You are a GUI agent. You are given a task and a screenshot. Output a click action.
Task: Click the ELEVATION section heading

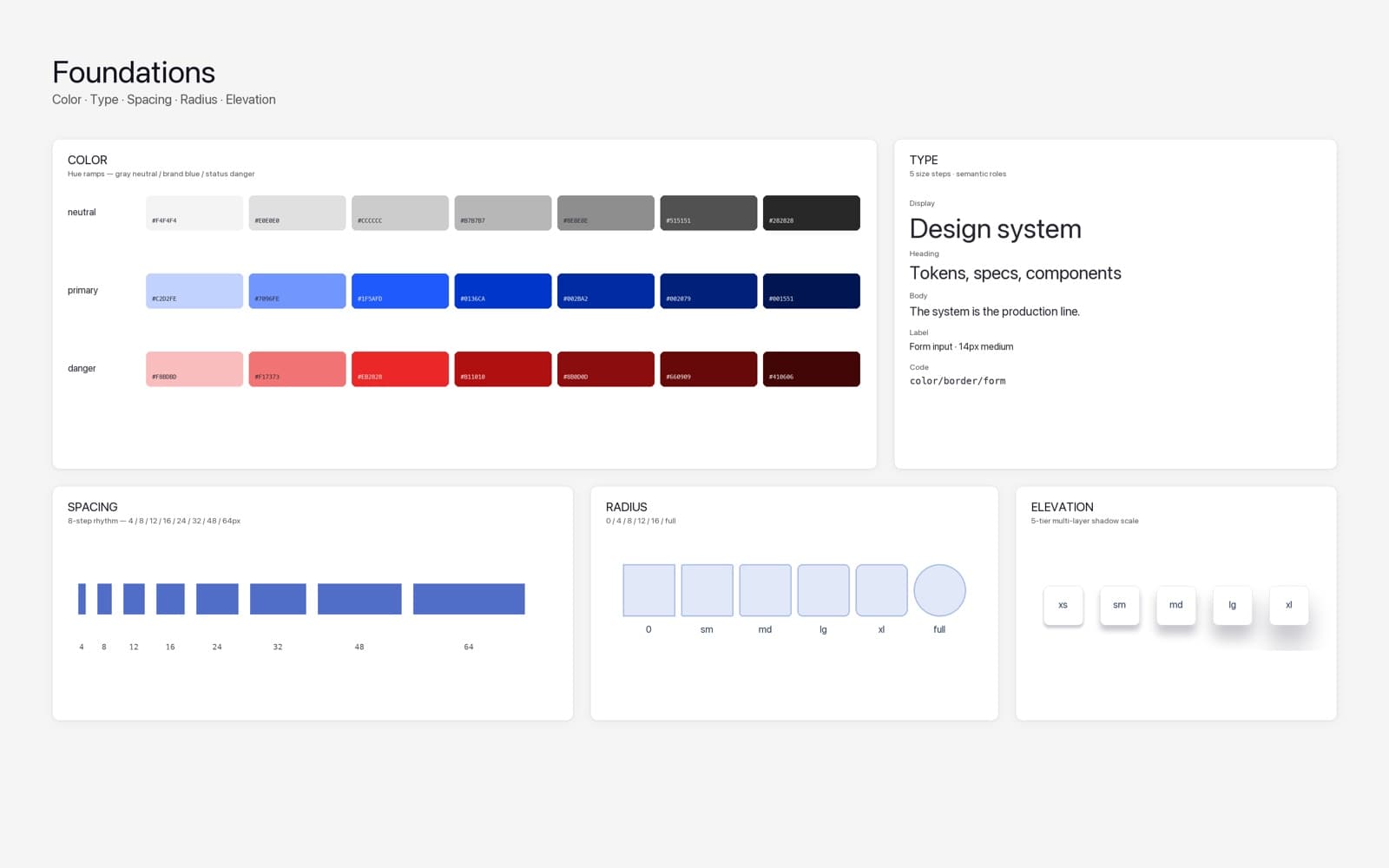1063,507
